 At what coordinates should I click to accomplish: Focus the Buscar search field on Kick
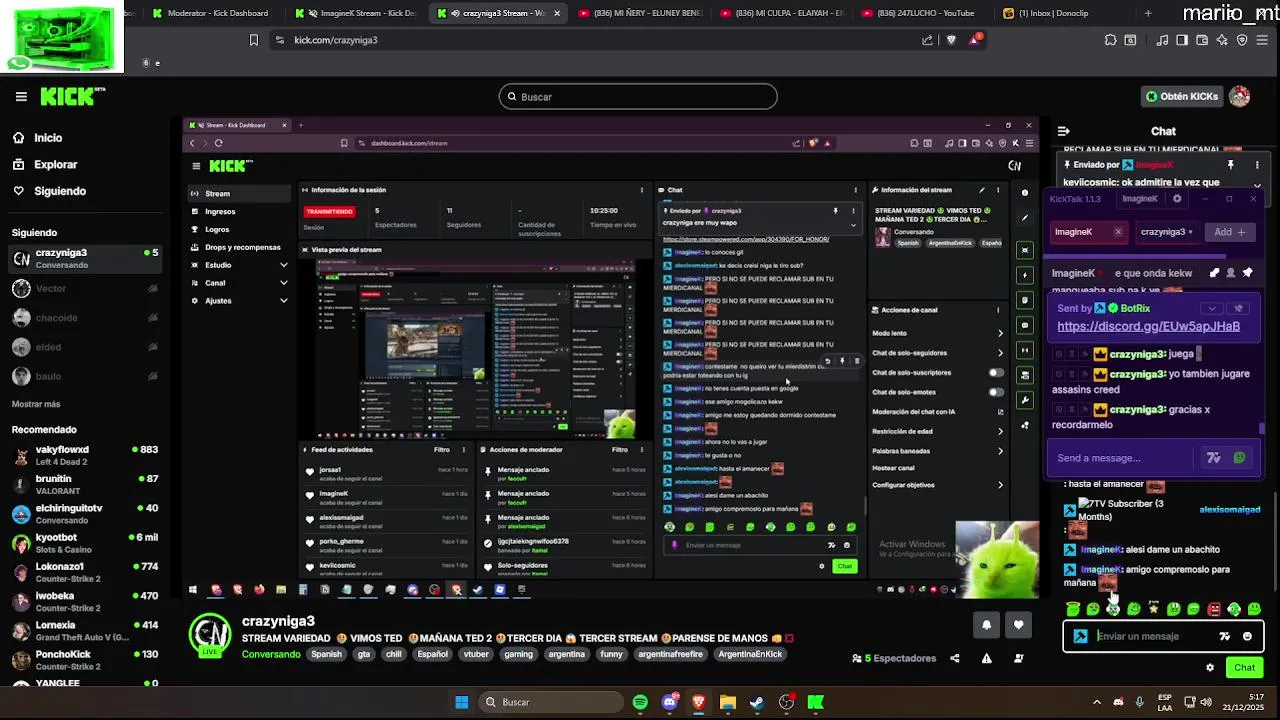(638, 97)
